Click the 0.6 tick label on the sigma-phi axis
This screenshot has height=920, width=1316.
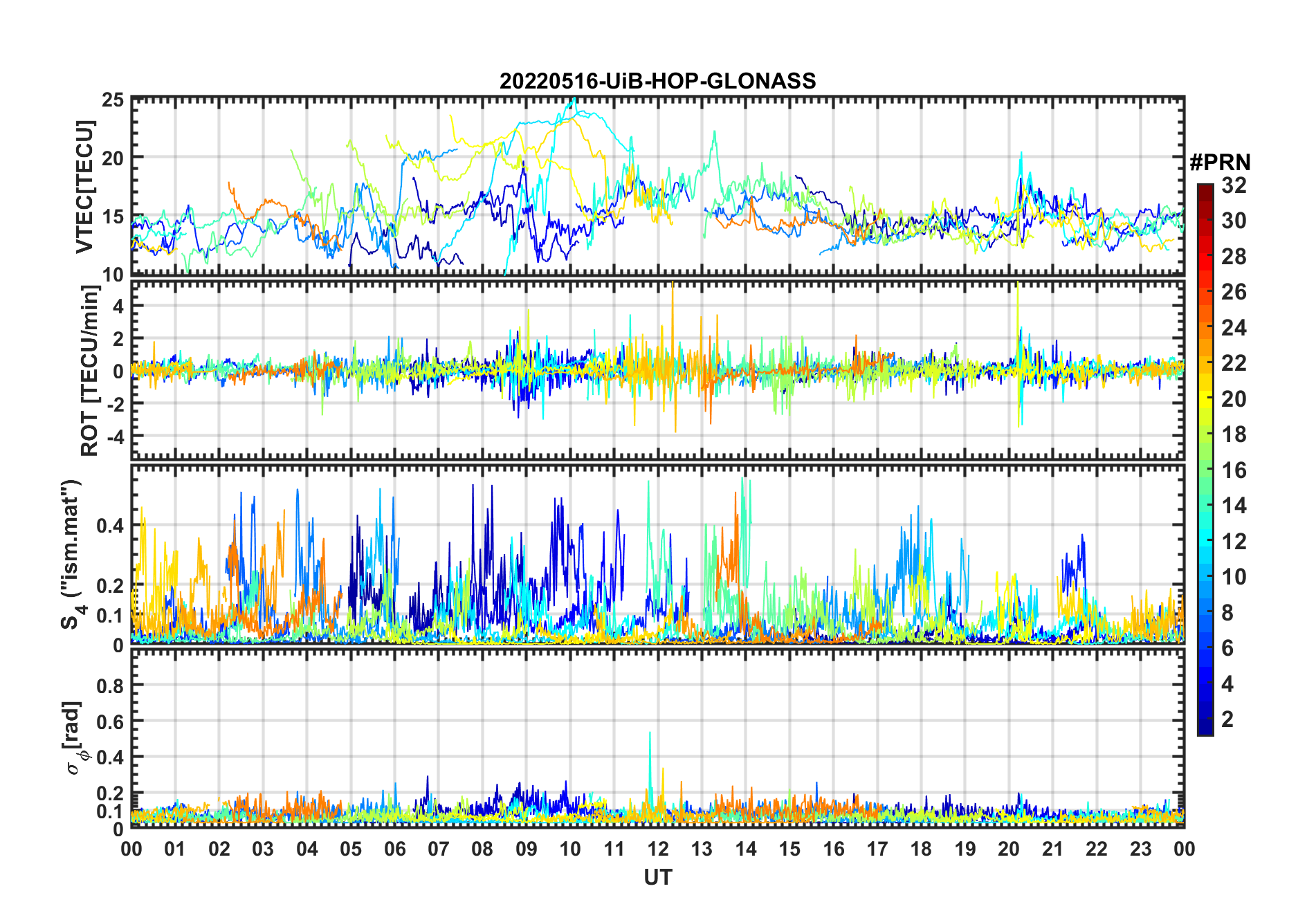(110, 721)
